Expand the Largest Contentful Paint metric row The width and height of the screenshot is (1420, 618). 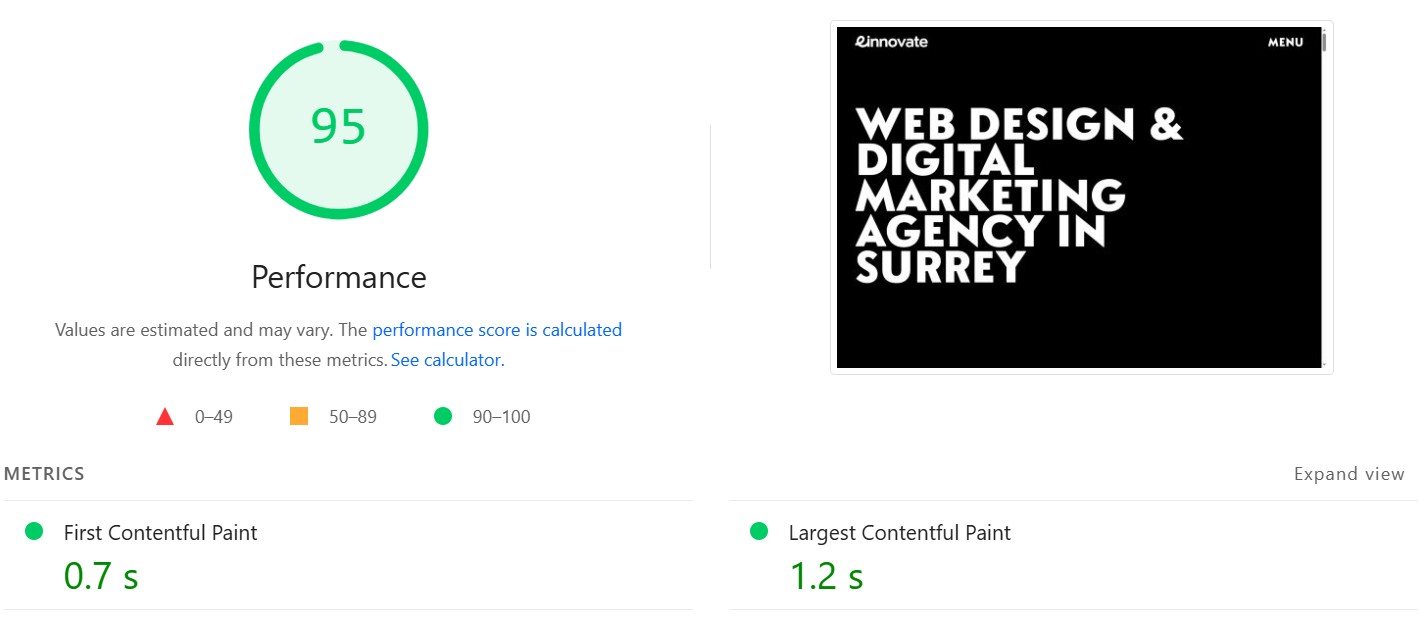(1072, 555)
